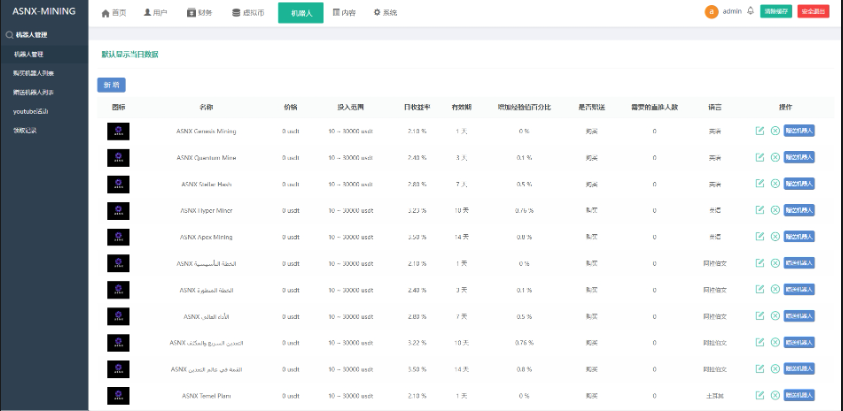
Task: Edit the Arabic robot with 14 天 validity
Action: (760, 369)
